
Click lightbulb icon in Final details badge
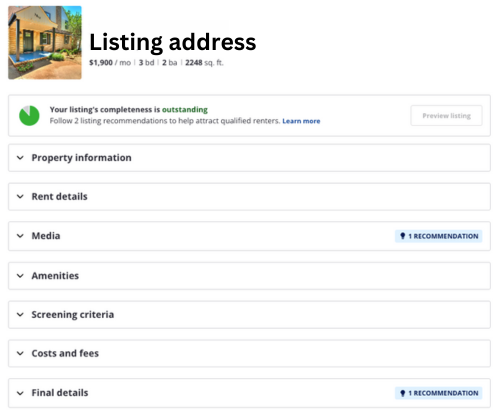(403, 393)
